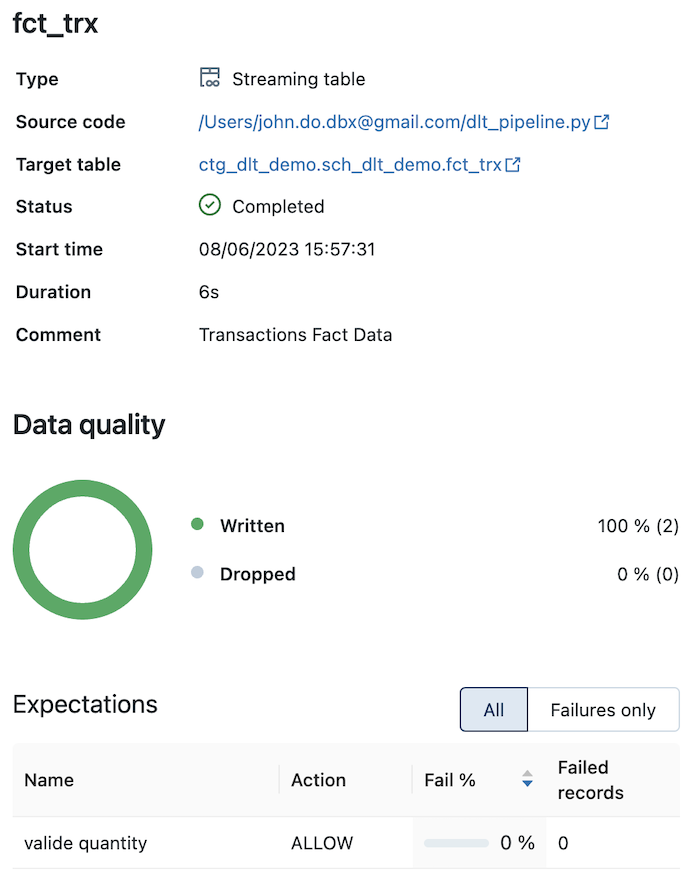Click the fct_trx title heading

[55, 24]
